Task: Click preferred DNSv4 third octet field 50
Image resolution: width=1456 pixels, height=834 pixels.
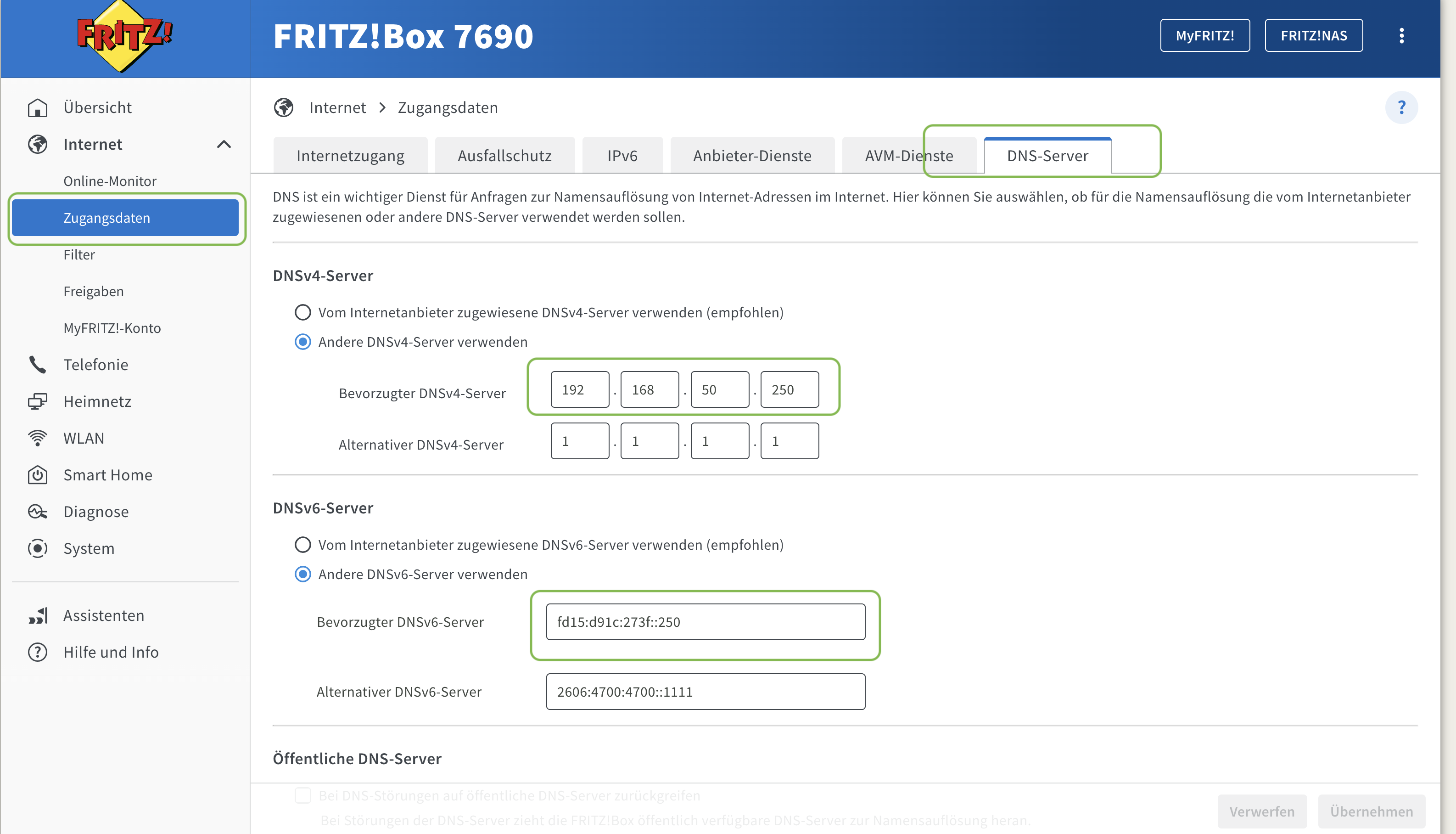Action: [x=720, y=389]
